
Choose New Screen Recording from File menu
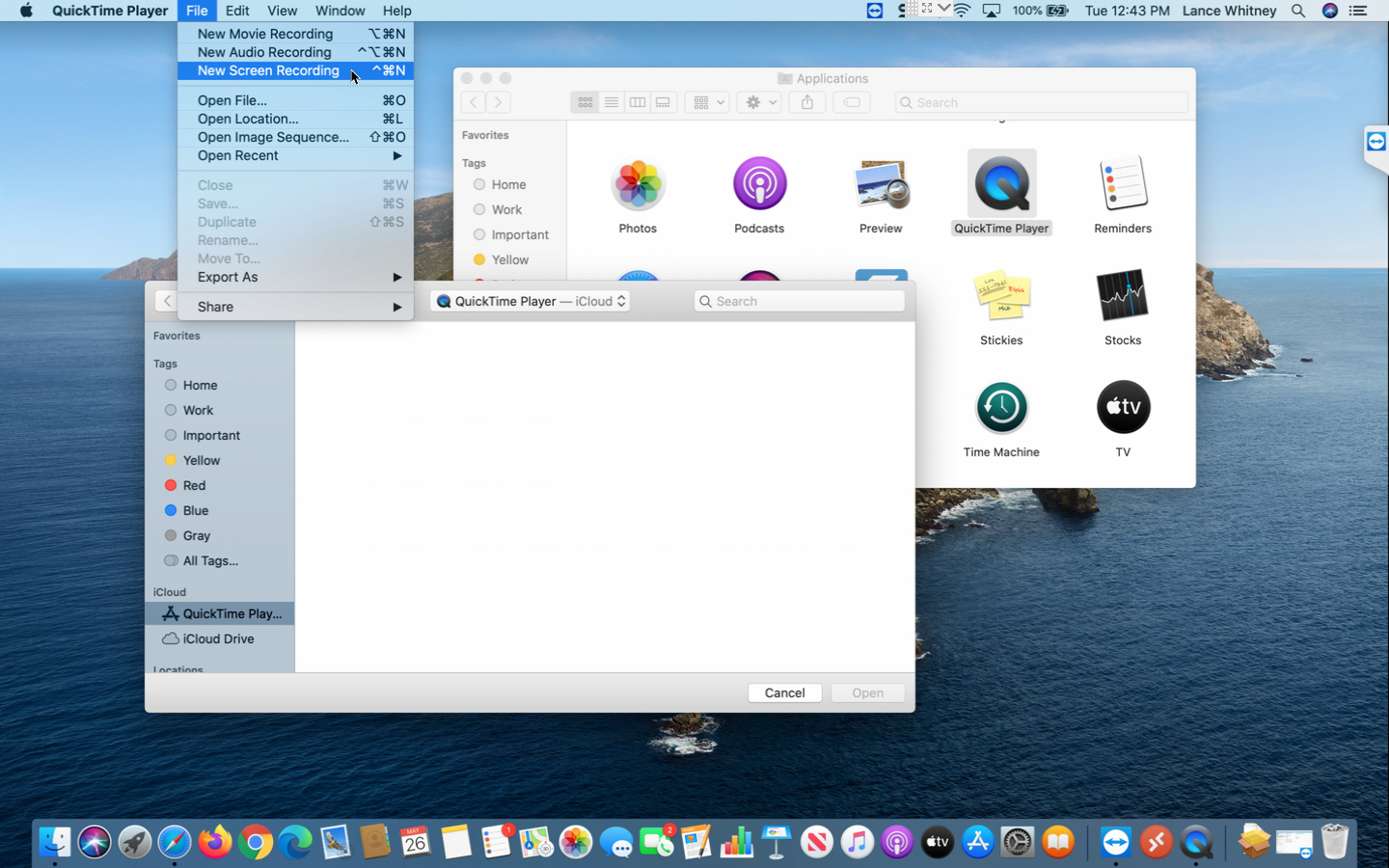pos(268,70)
